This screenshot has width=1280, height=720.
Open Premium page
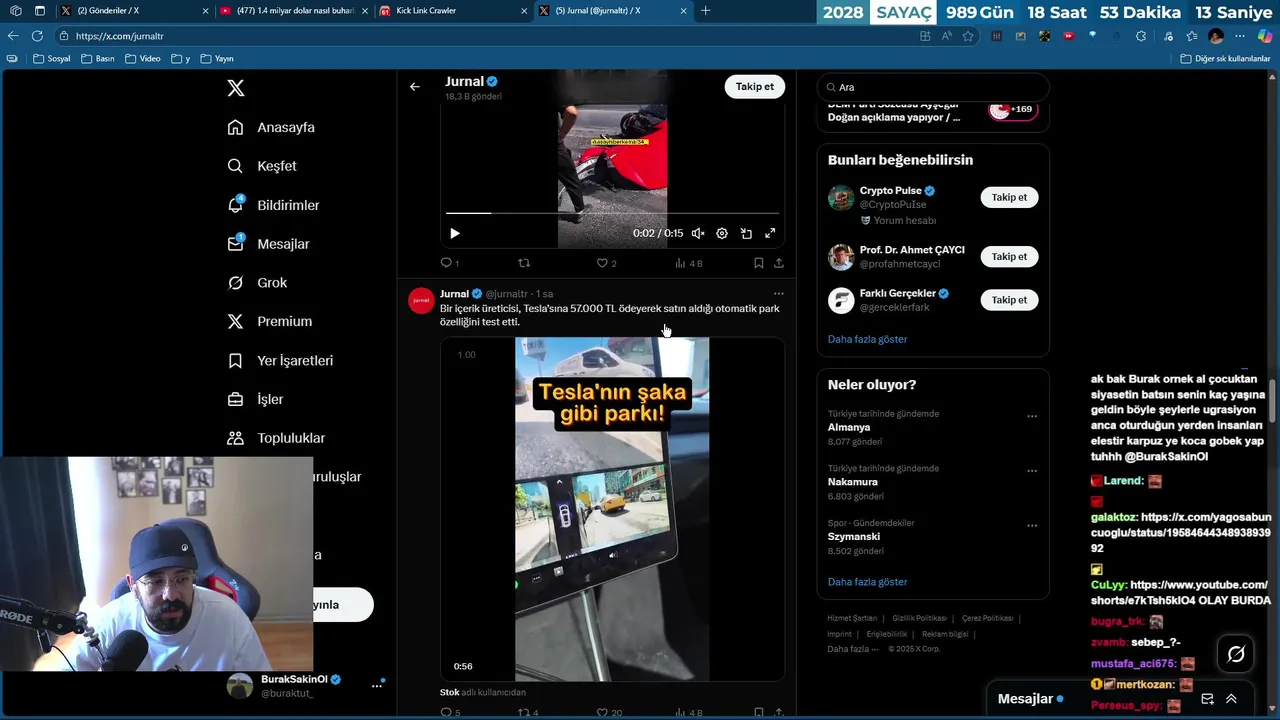tap(269, 321)
